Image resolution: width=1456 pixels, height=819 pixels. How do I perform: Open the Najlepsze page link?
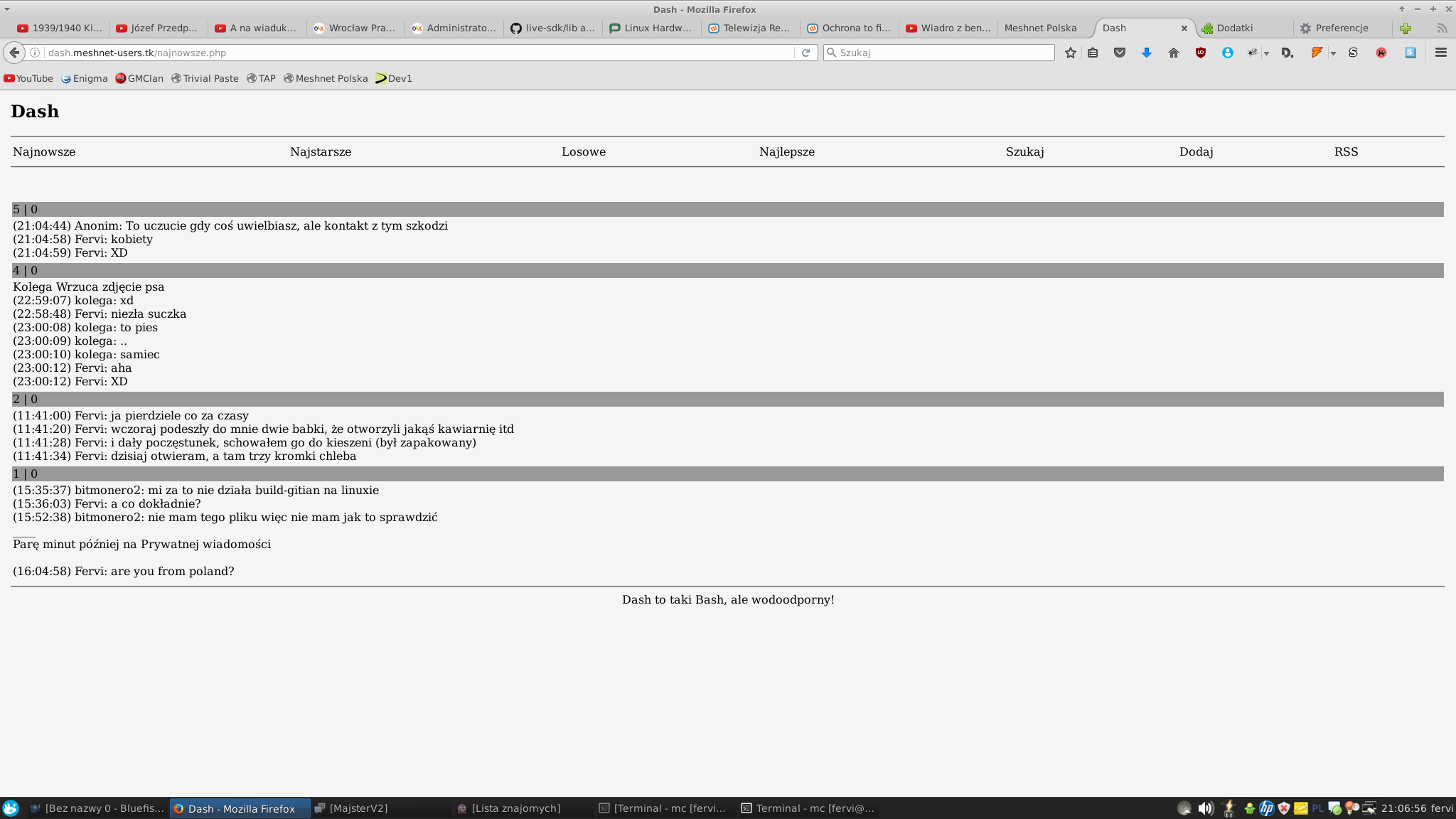tap(787, 151)
